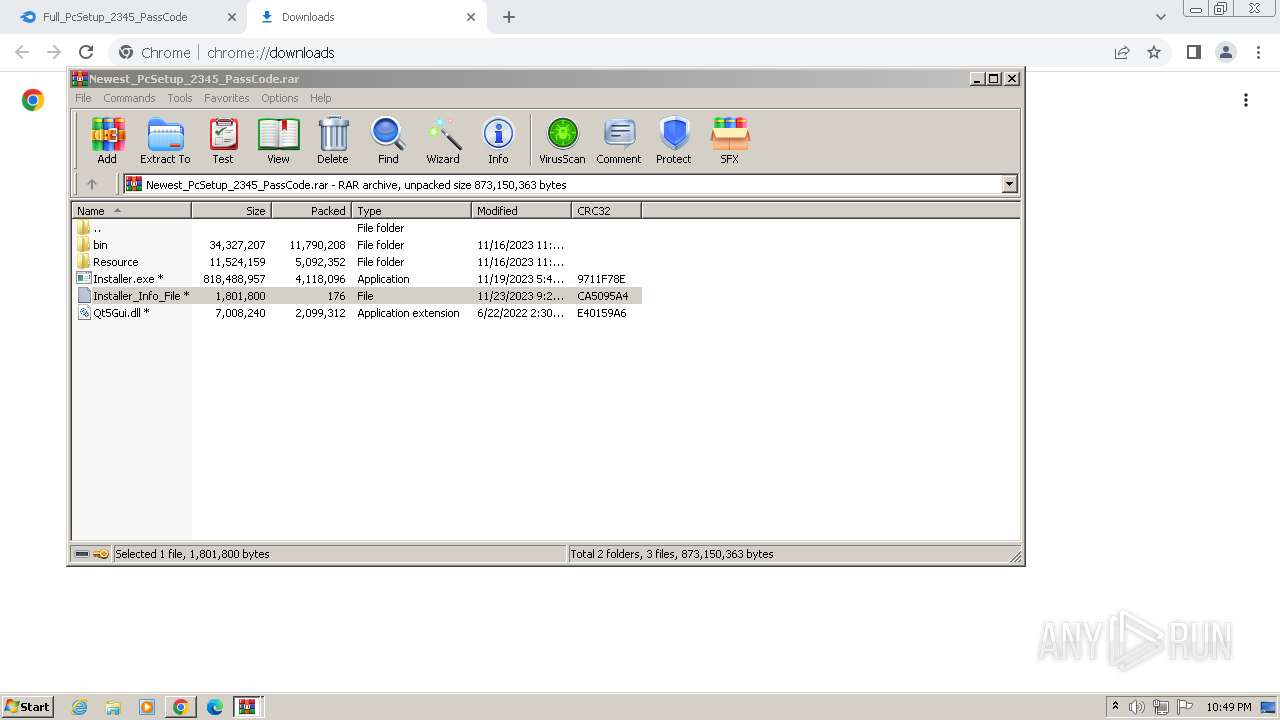
Task: Show hidden system tray icons
Action: tap(1115, 707)
